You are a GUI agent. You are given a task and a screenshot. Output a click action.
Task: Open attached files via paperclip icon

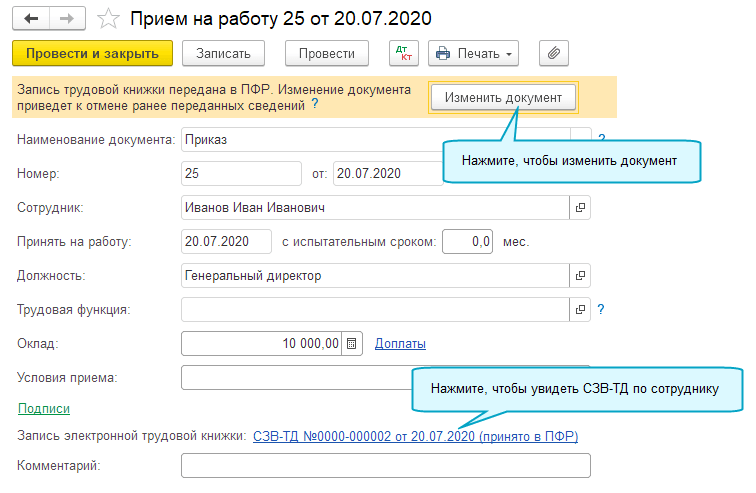tap(553, 53)
